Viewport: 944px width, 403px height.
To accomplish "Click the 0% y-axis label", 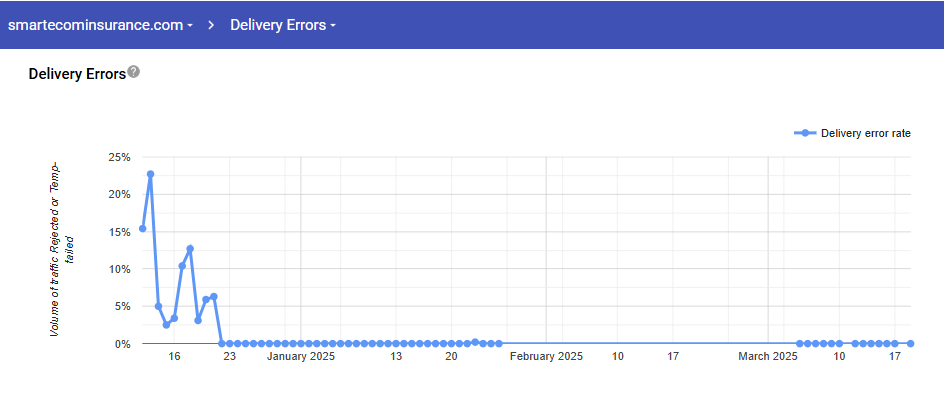I will click(x=122, y=344).
